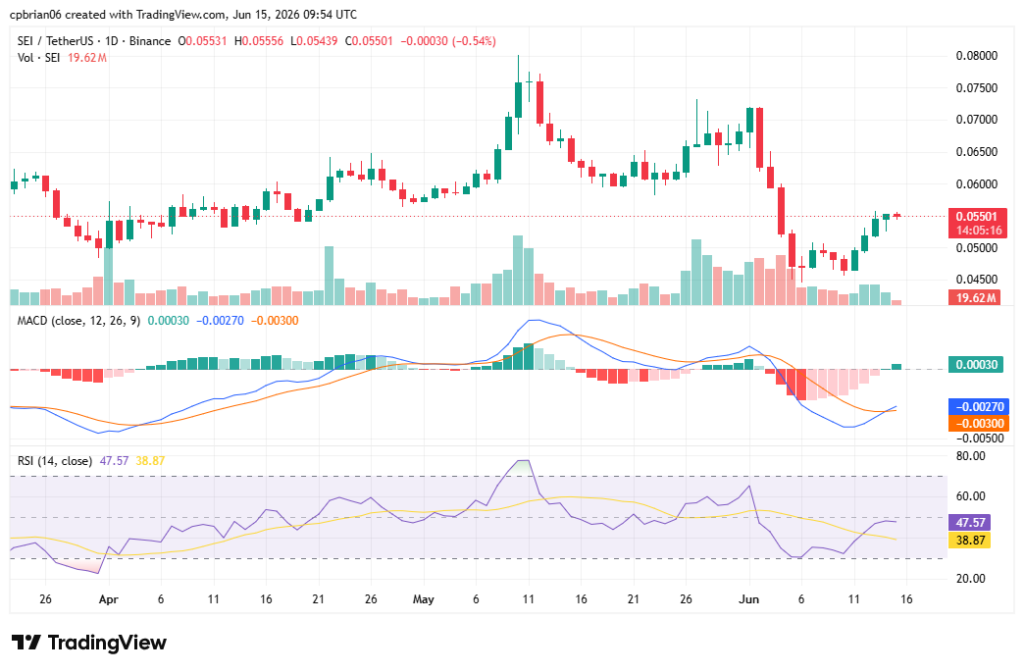Click the 0.06500 price axis tick

pyautogui.click(x=976, y=152)
